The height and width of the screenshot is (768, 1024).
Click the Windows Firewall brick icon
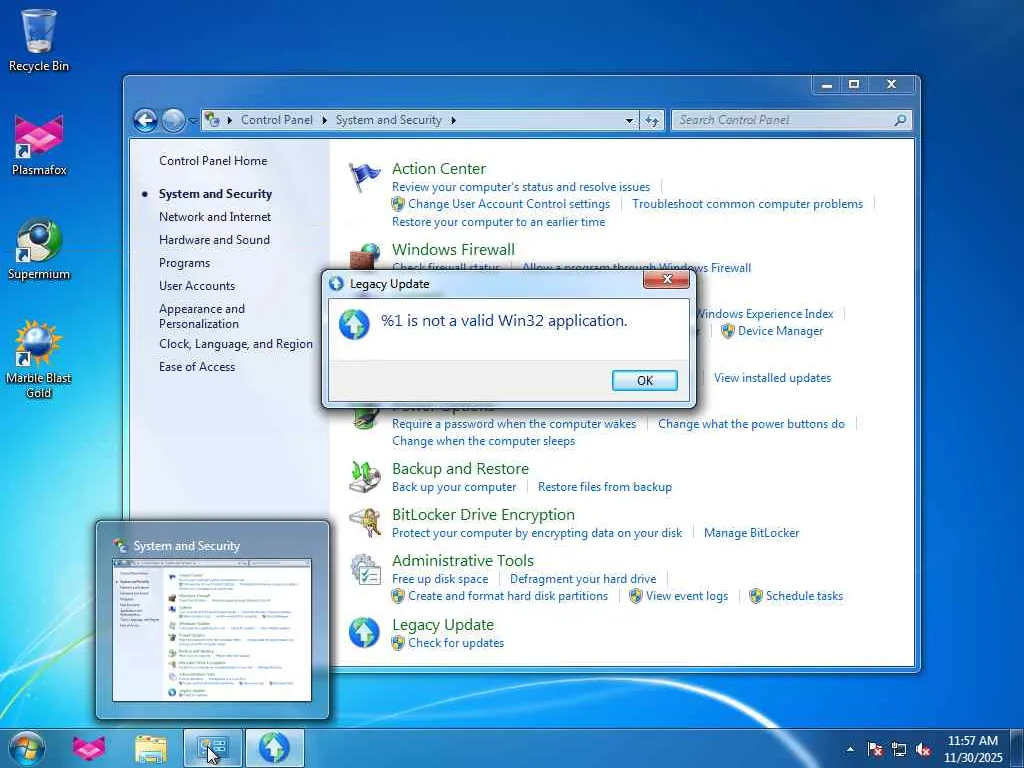click(x=364, y=257)
